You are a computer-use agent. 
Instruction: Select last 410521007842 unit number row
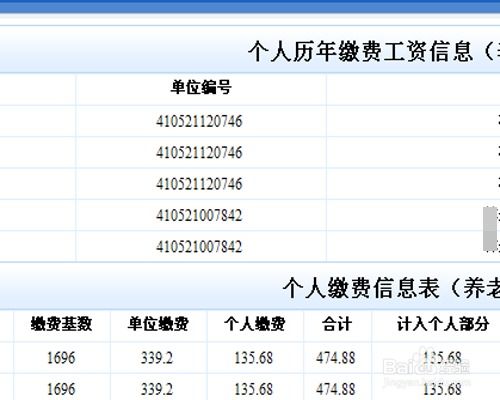coord(199,247)
